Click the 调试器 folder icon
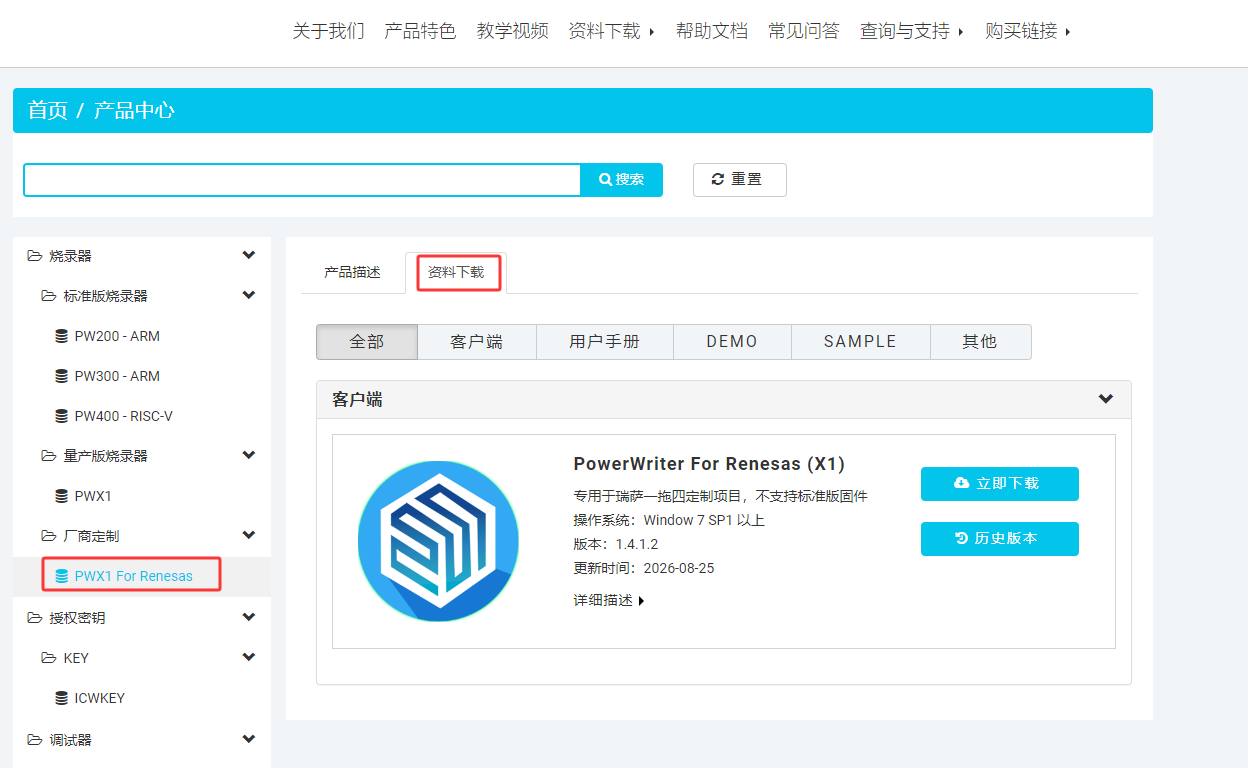The width and height of the screenshot is (1248, 768). [35, 740]
